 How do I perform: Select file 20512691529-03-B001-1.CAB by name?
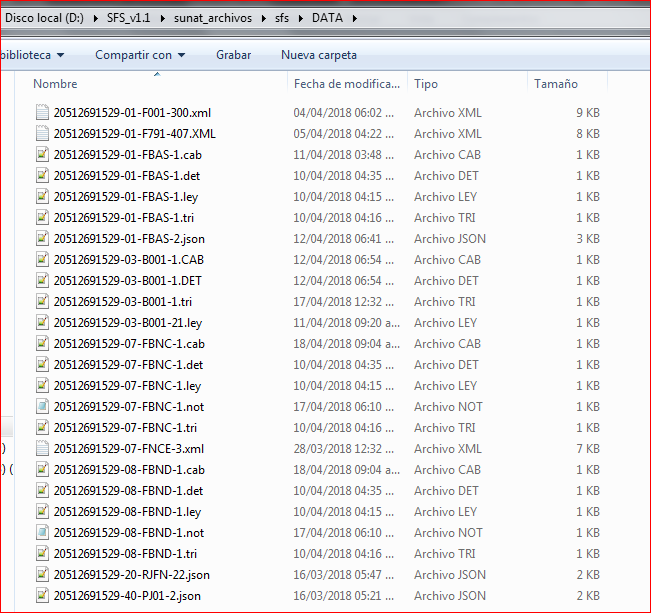(129, 260)
